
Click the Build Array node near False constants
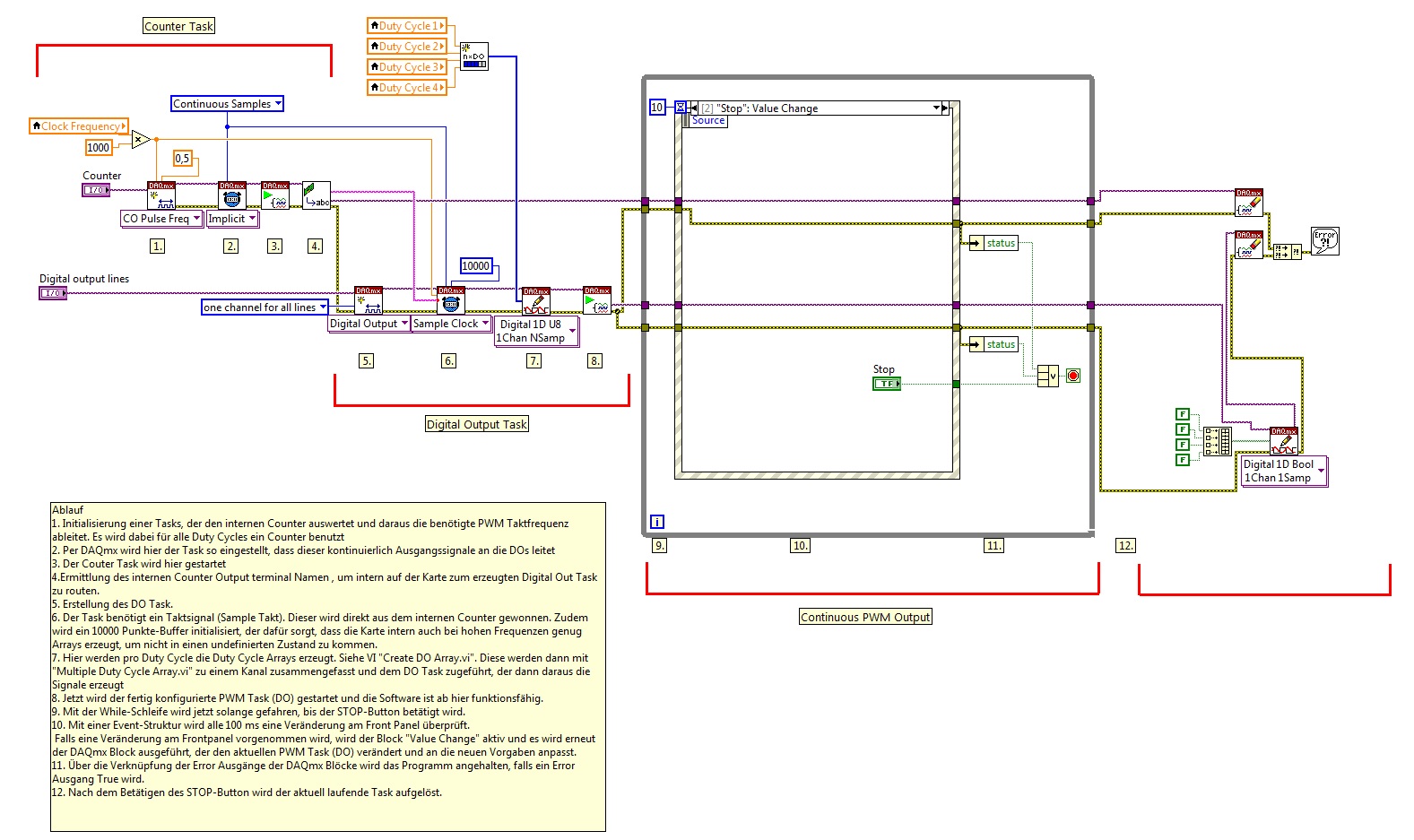[1217, 441]
